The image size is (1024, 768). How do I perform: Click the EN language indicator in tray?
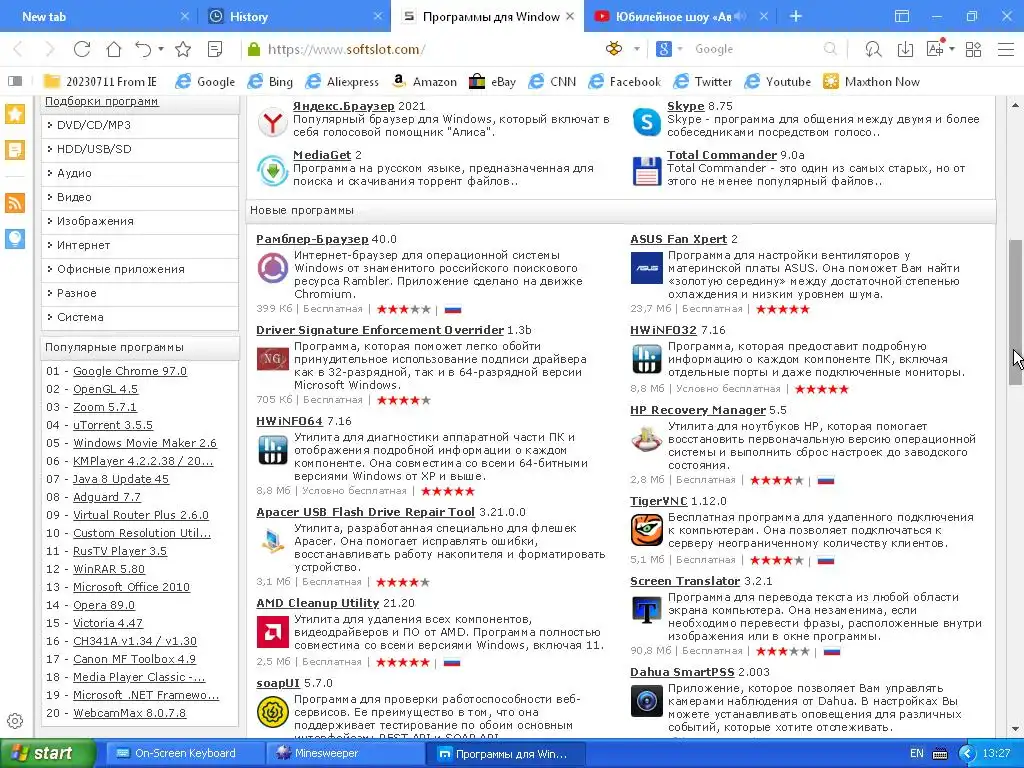coord(917,753)
